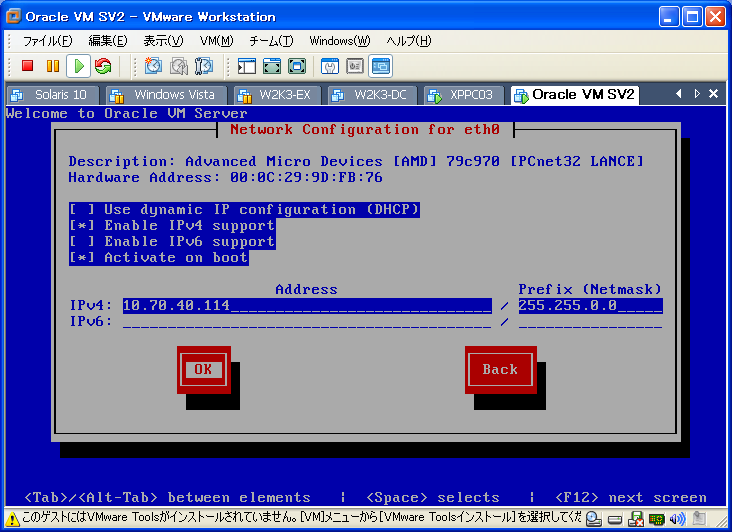The image size is (732, 532).
Task: Toggle Enable IPv4 support checkbox
Action: (x=172, y=226)
